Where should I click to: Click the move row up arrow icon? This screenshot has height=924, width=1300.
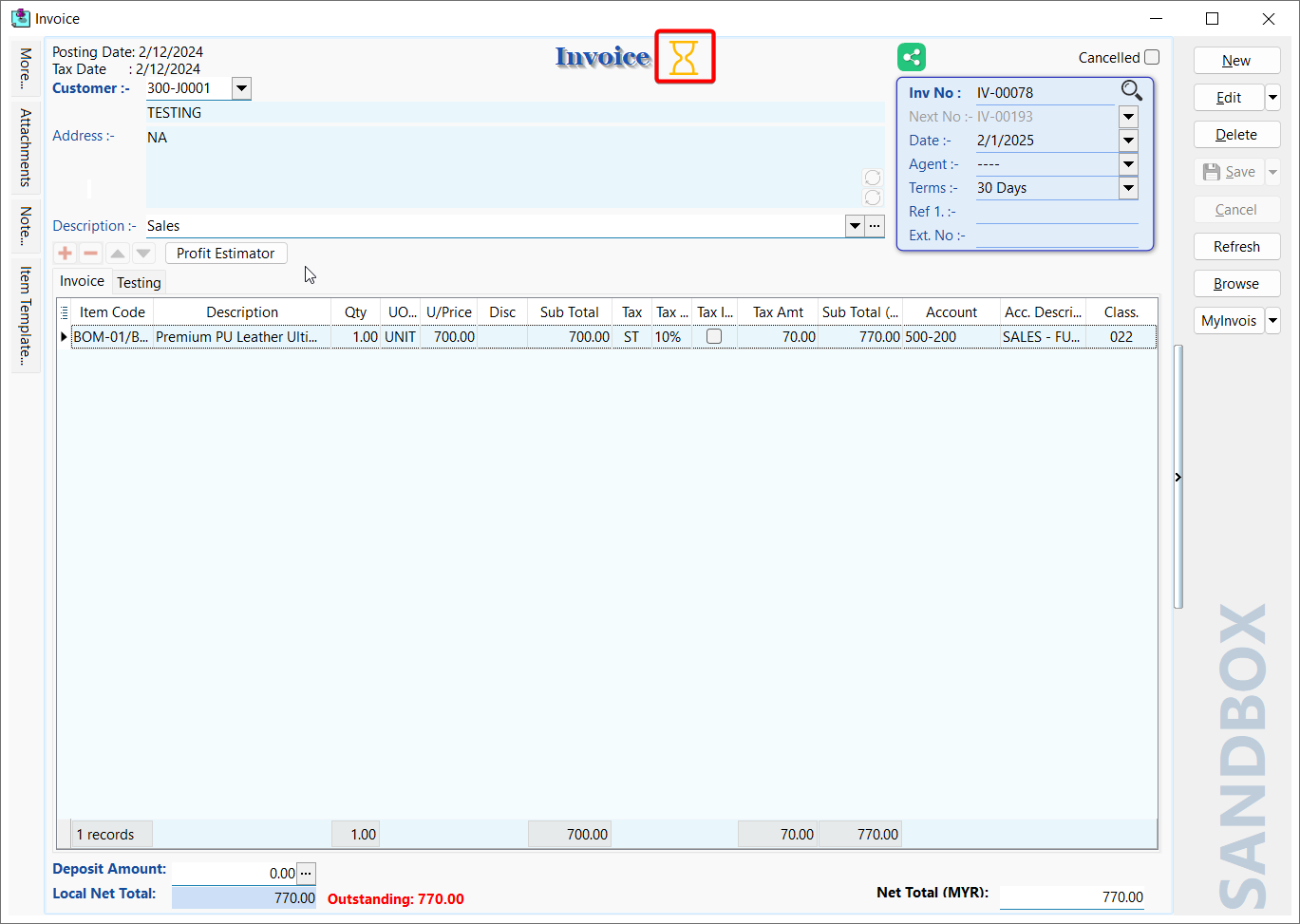coord(117,254)
